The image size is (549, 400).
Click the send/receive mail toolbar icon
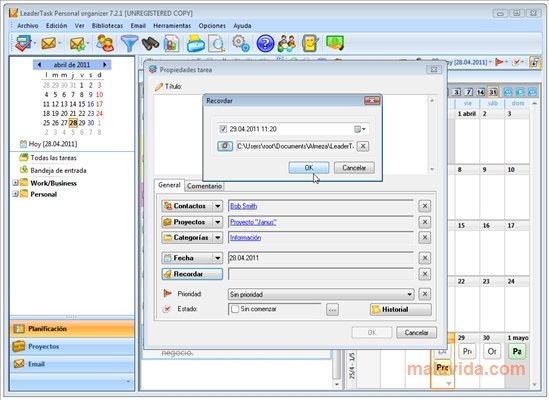[x=77, y=44]
